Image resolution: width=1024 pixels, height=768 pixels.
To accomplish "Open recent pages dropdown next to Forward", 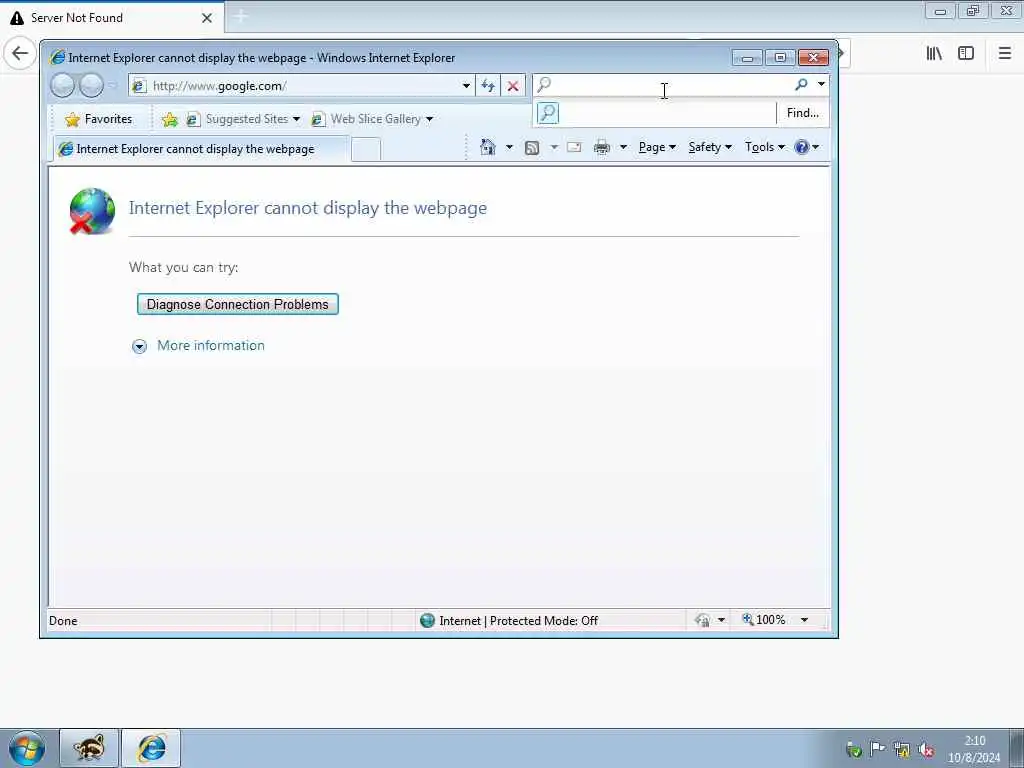I will (112, 86).
